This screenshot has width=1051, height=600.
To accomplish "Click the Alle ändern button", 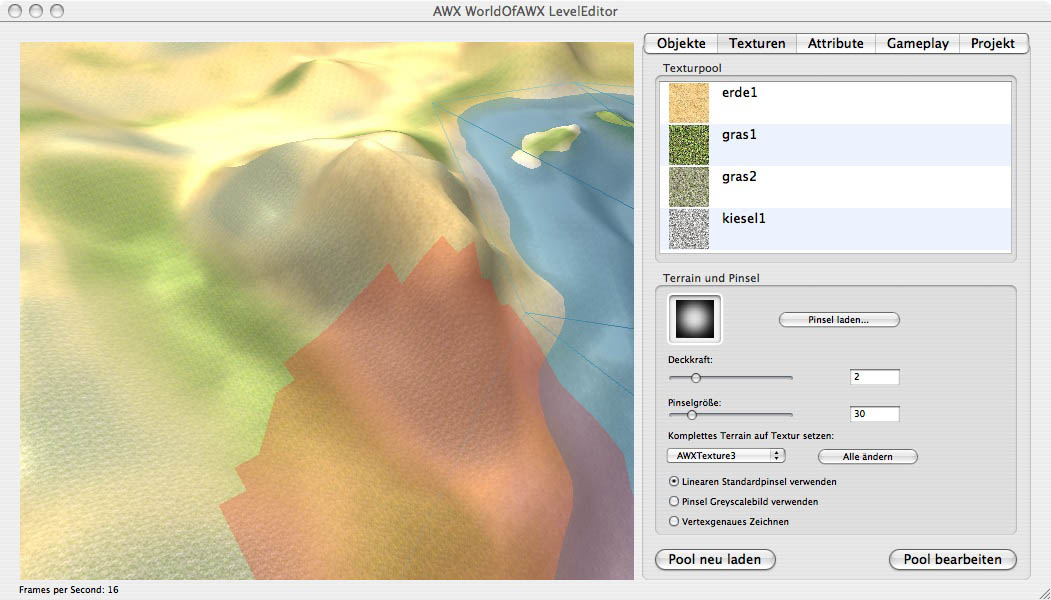I will (x=867, y=456).
